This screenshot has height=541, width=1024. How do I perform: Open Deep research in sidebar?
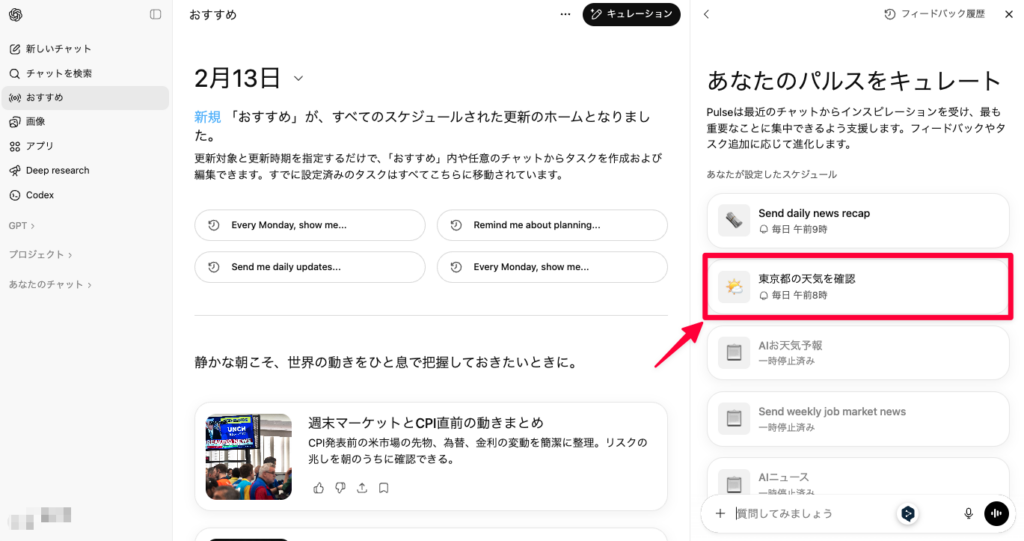coord(85,171)
